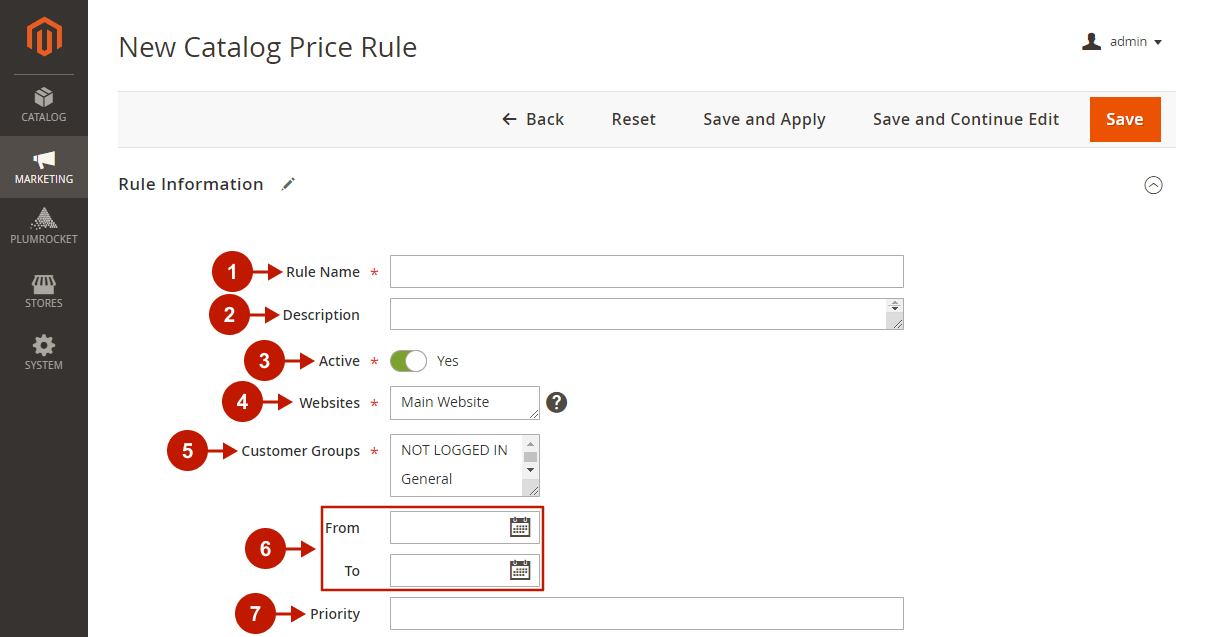Go Back to the previous page
Viewport: 1206px width, 637px height.
coord(533,119)
